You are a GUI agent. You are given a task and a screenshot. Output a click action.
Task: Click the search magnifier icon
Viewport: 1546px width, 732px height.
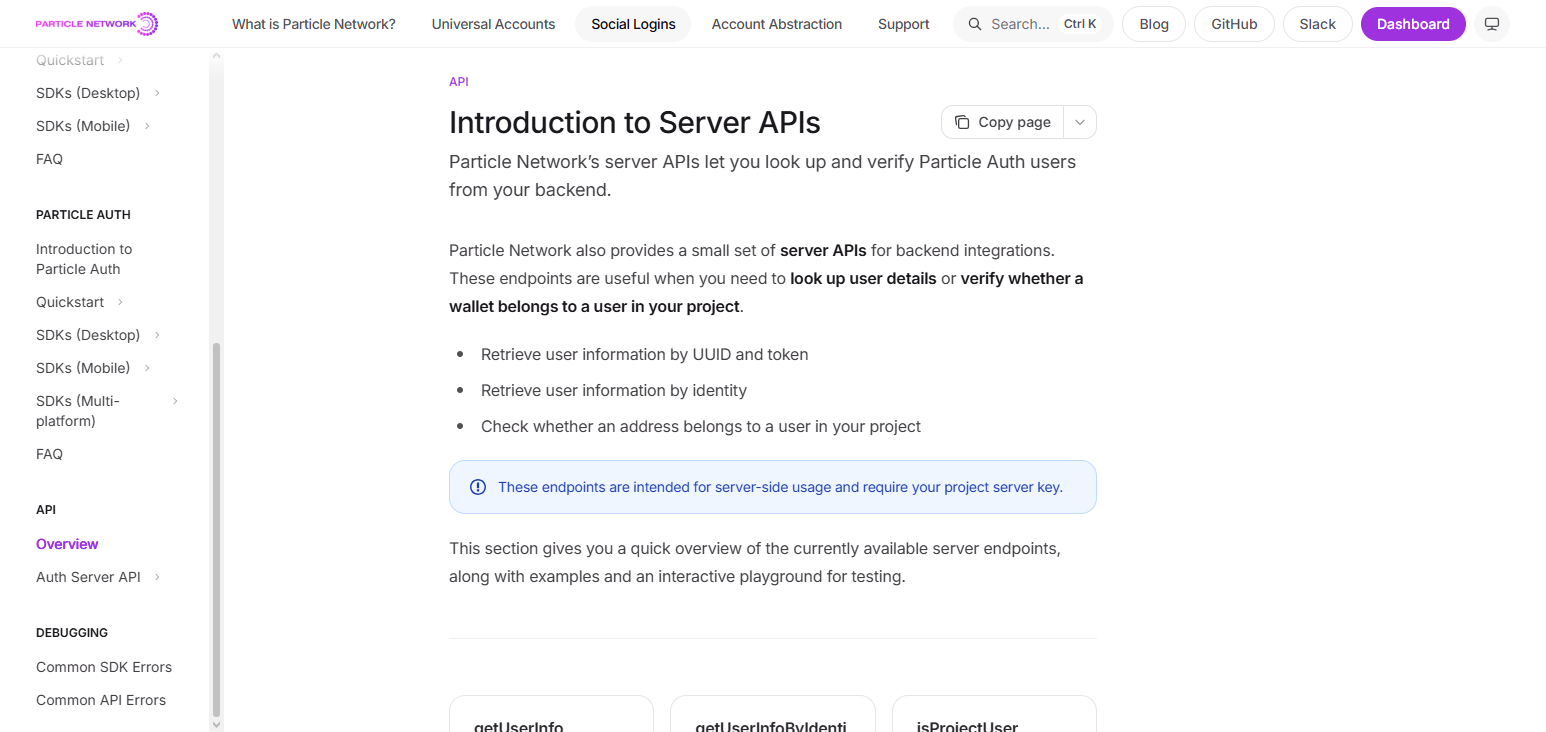974,24
